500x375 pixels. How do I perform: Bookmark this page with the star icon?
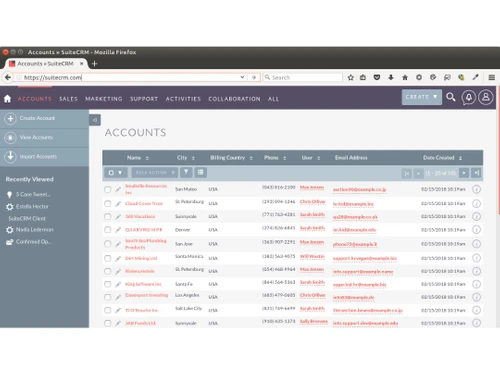350,77
